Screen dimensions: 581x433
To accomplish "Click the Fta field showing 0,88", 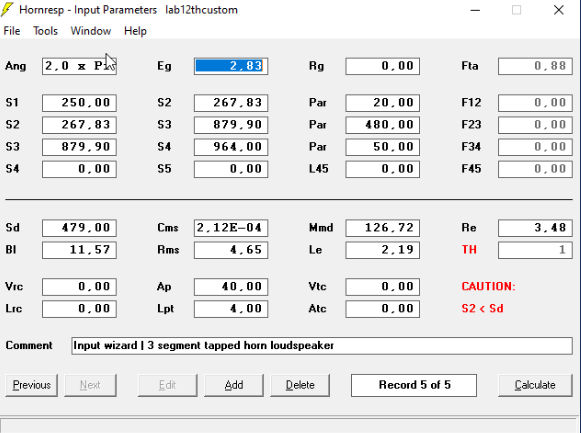I will (535, 66).
